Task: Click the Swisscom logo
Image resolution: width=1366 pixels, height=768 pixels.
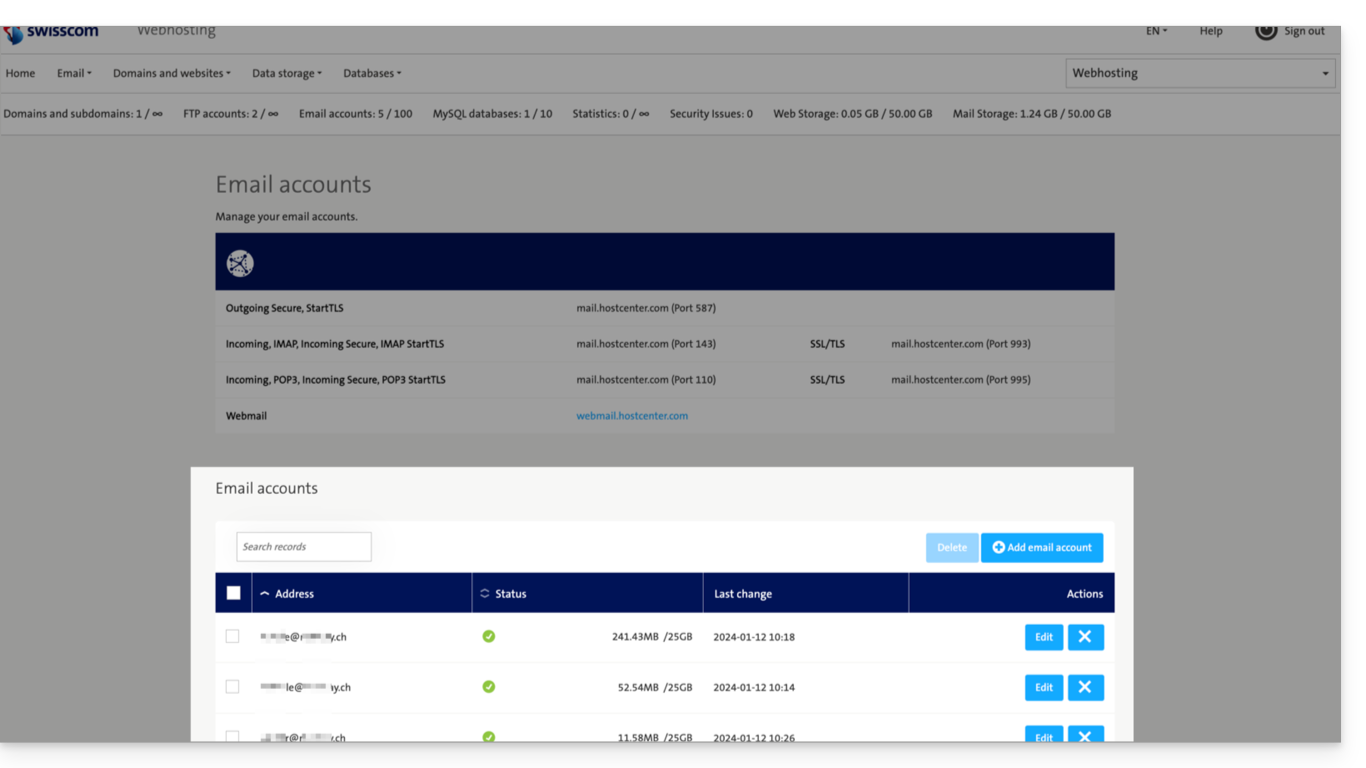Action: coord(50,33)
